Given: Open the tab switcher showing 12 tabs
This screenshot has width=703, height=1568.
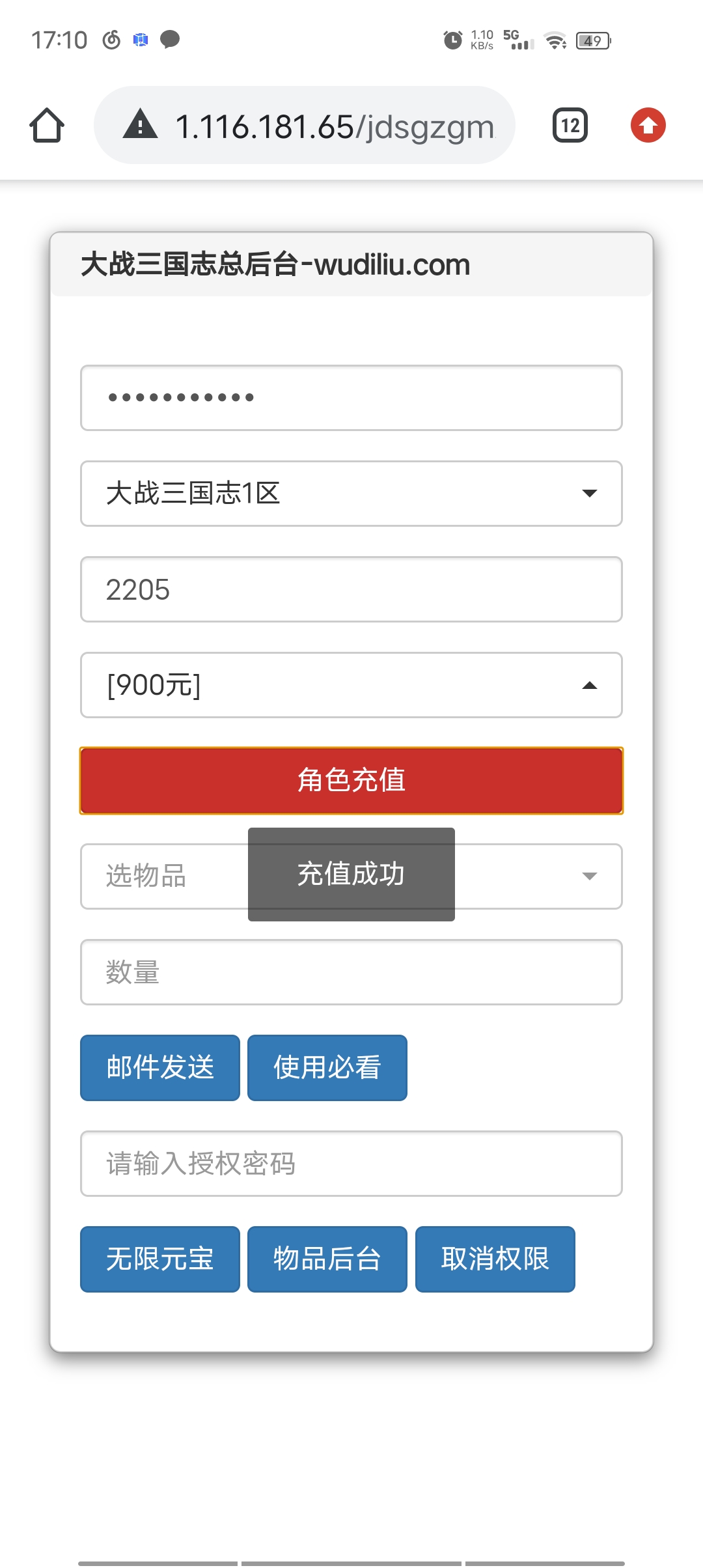Looking at the screenshot, I should pos(570,125).
